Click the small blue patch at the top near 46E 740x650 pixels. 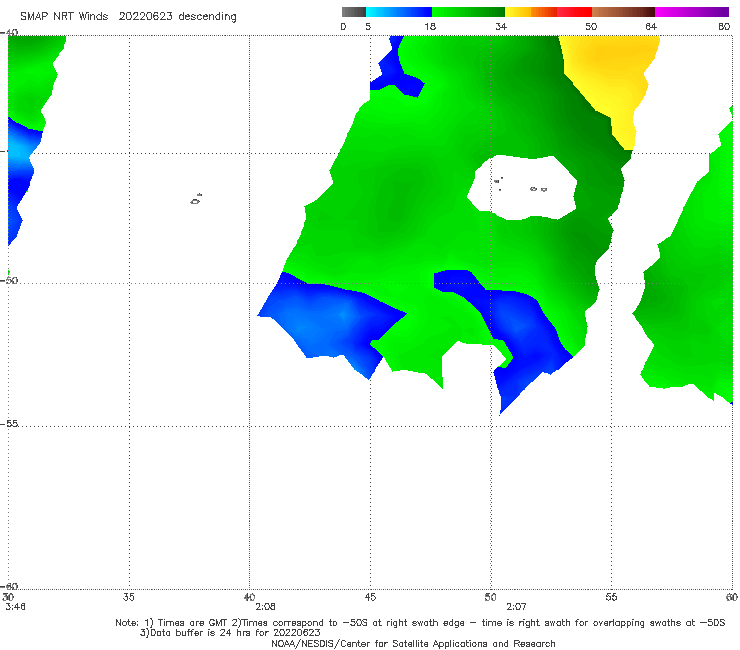tap(395, 71)
